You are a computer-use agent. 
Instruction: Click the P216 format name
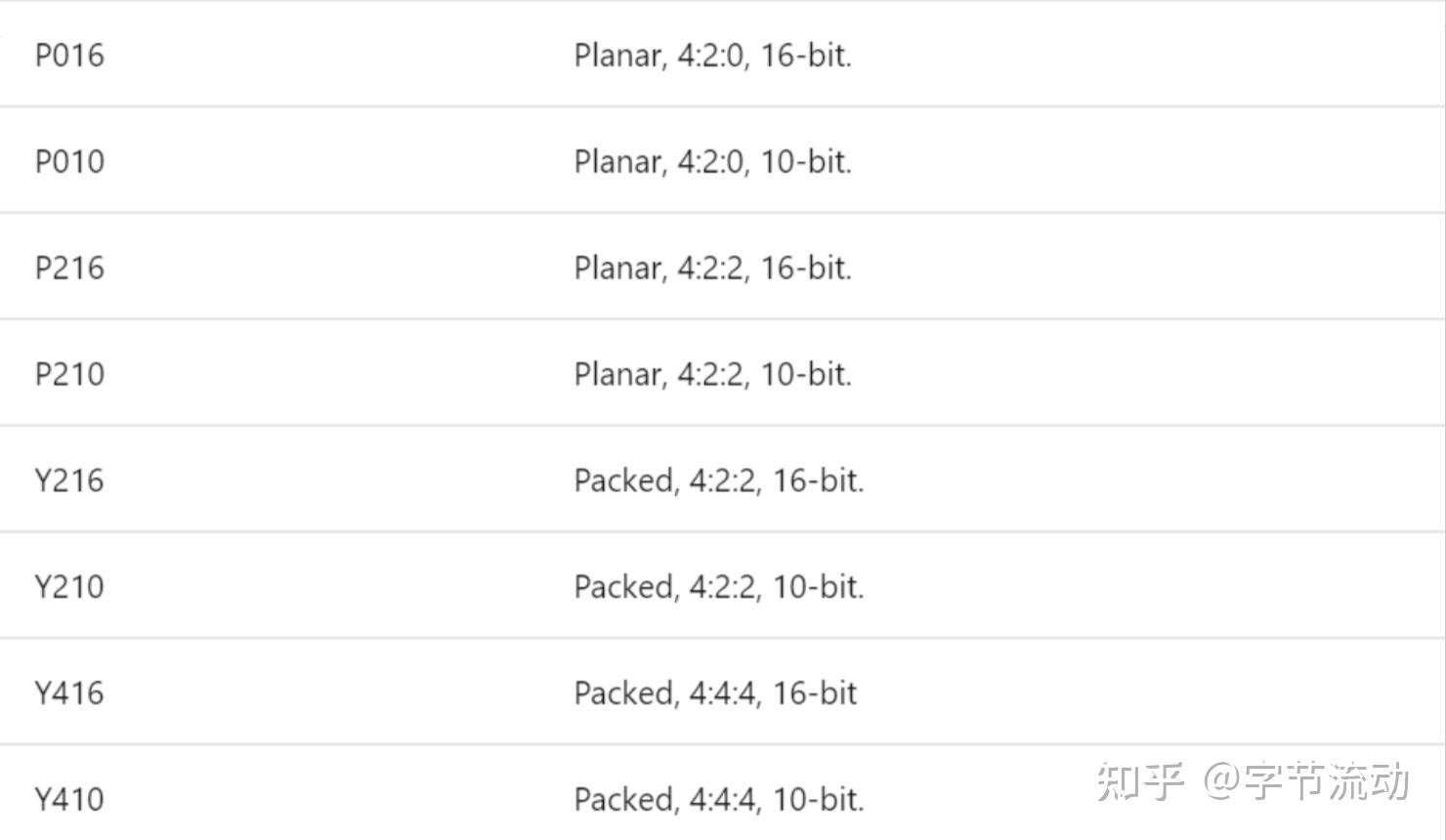click(x=69, y=269)
